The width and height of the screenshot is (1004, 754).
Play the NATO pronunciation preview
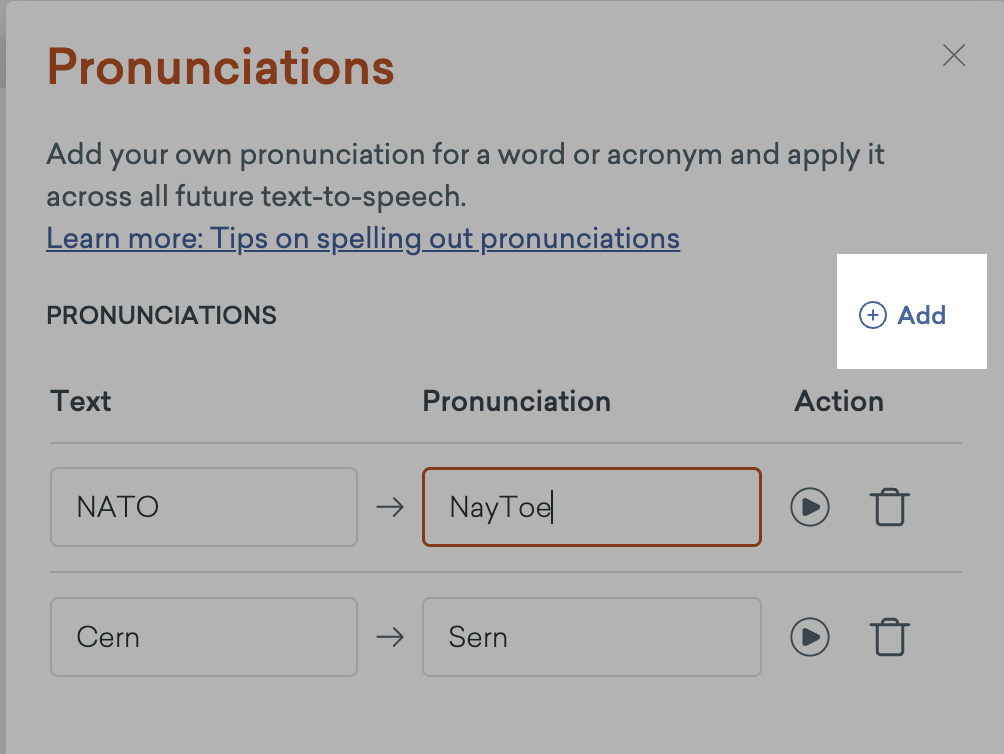pyautogui.click(x=810, y=507)
